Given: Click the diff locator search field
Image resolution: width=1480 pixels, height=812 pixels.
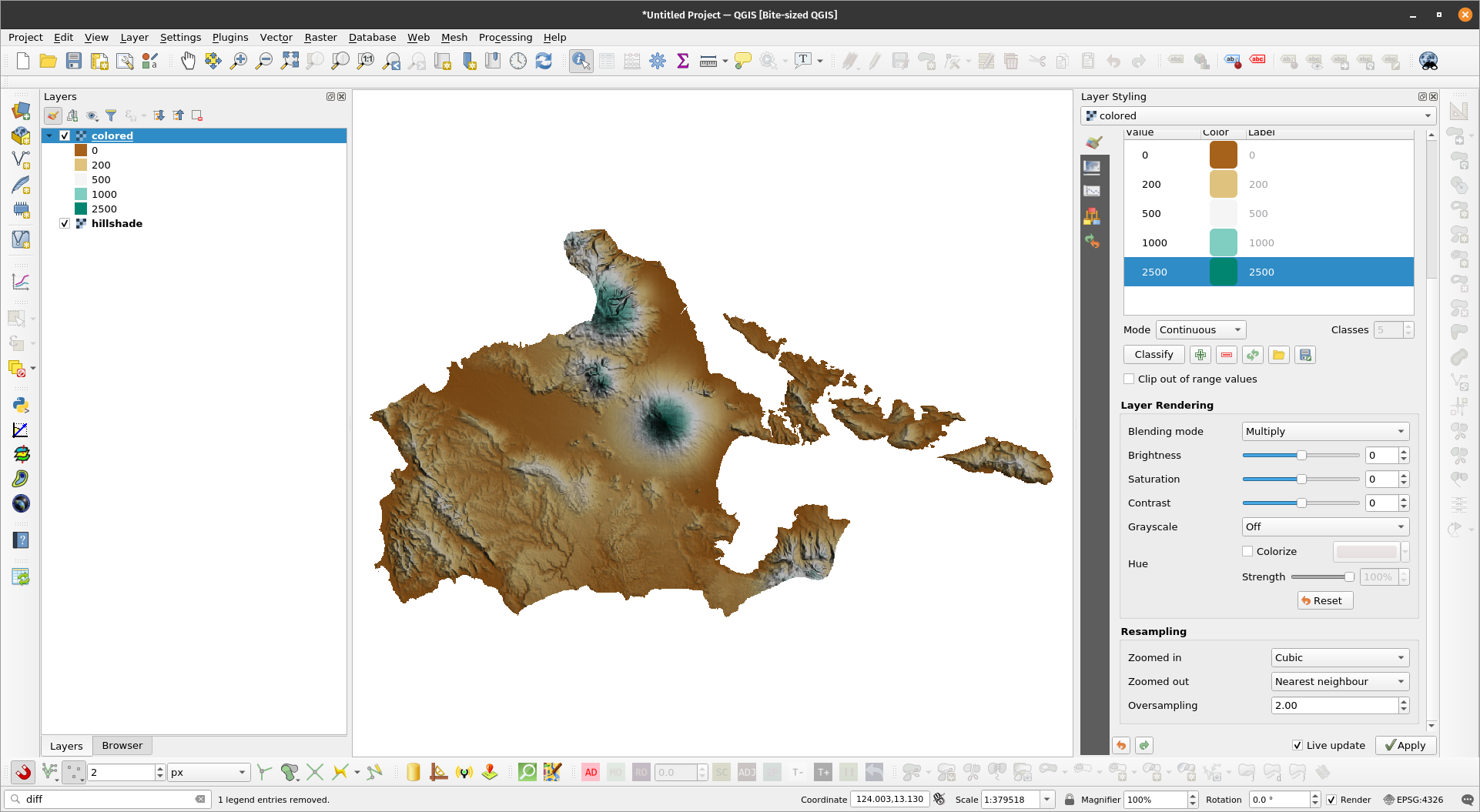Looking at the screenshot, I should (108, 799).
